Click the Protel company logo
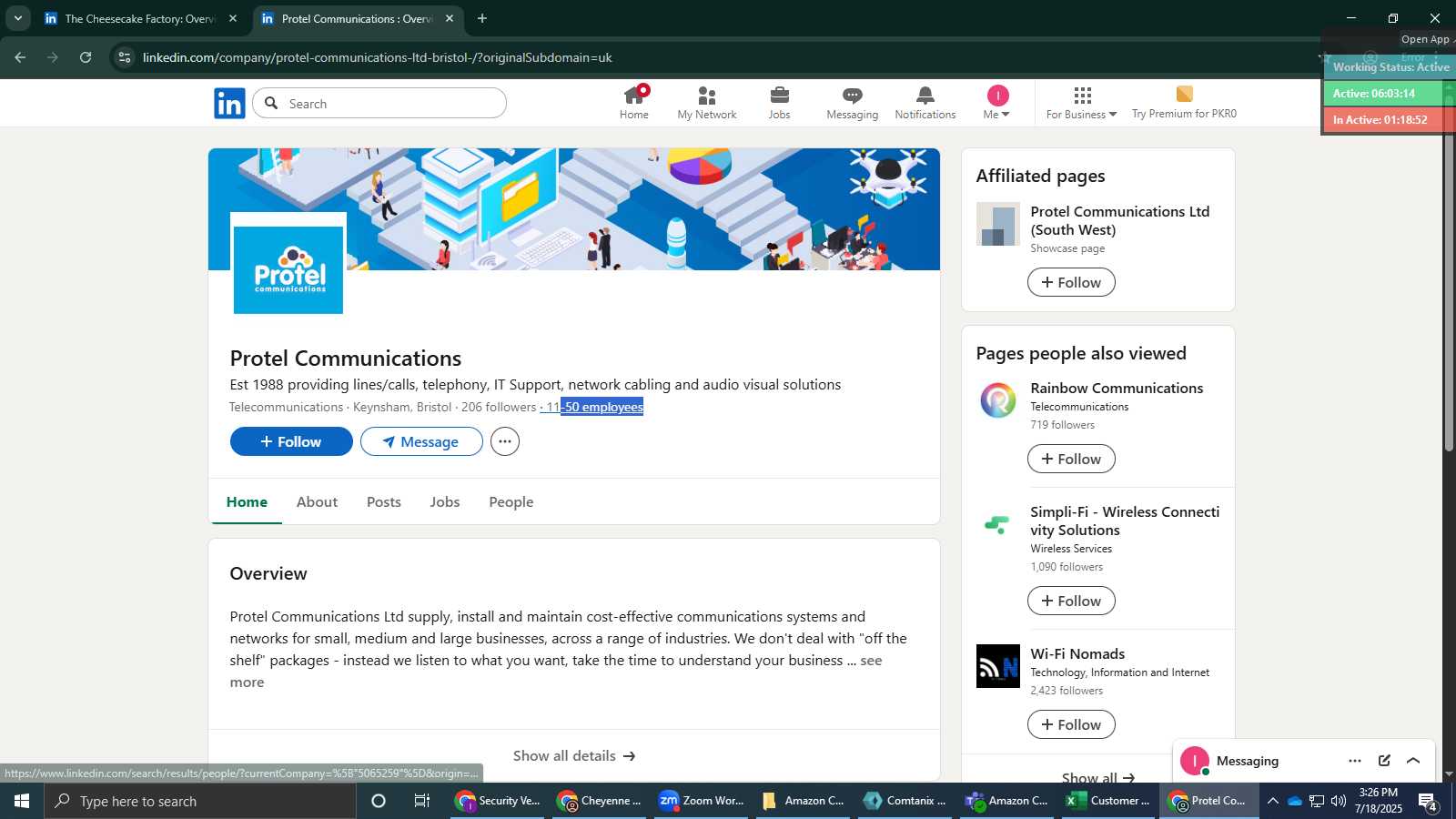This screenshot has width=1456, height=819. coord(288,268)
